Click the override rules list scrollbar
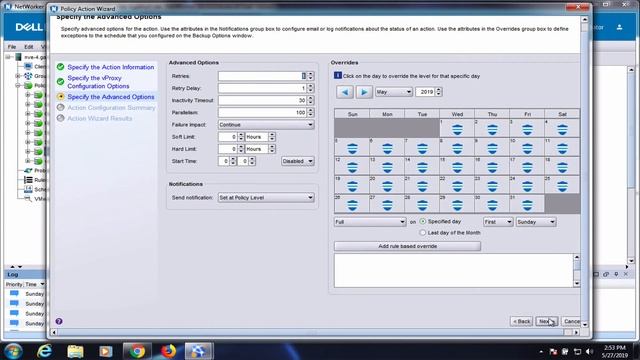Screen dimensions: 640x360 (x=576, y=270)
